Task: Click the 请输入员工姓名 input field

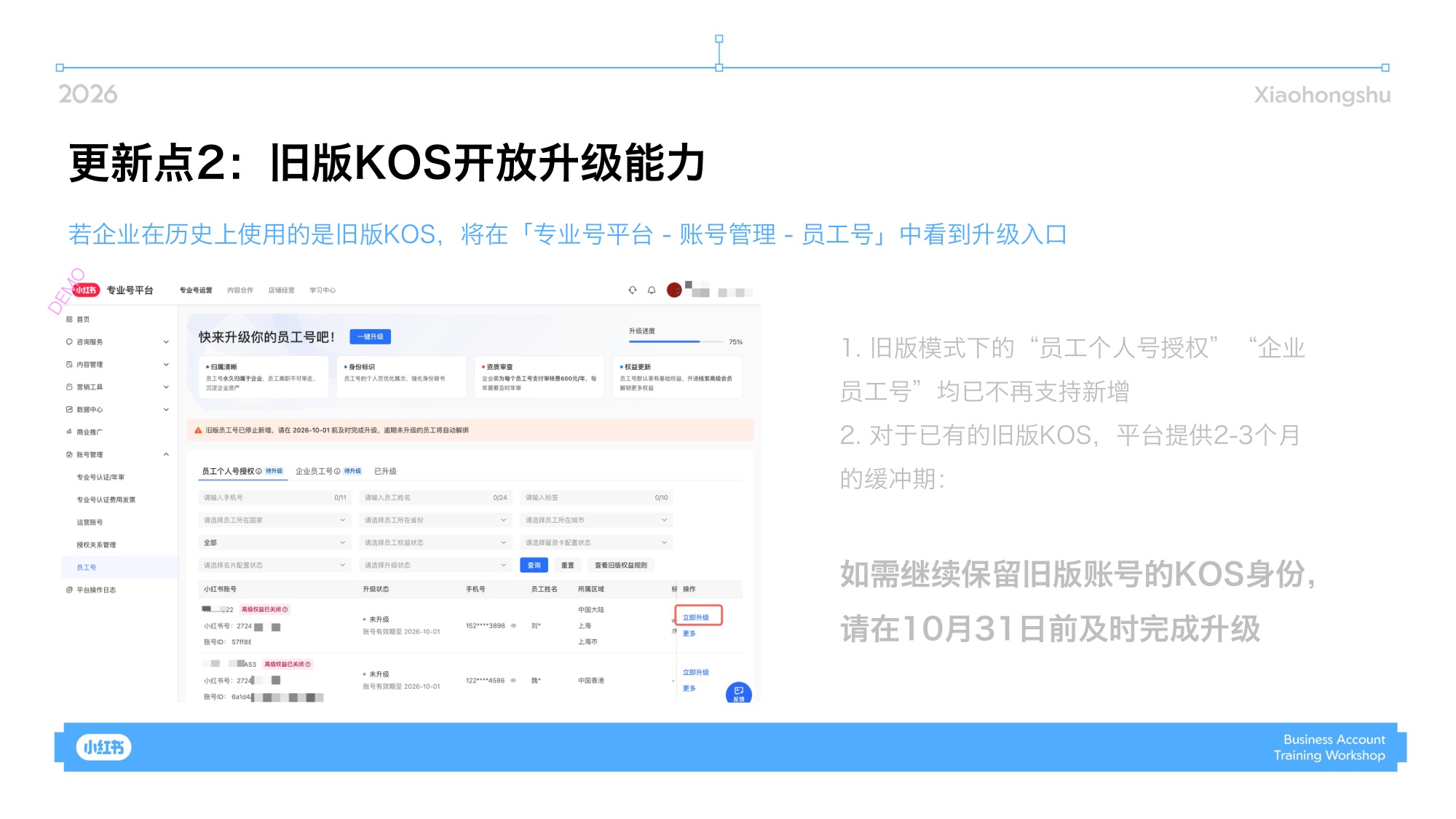Action: pos(435,498)
